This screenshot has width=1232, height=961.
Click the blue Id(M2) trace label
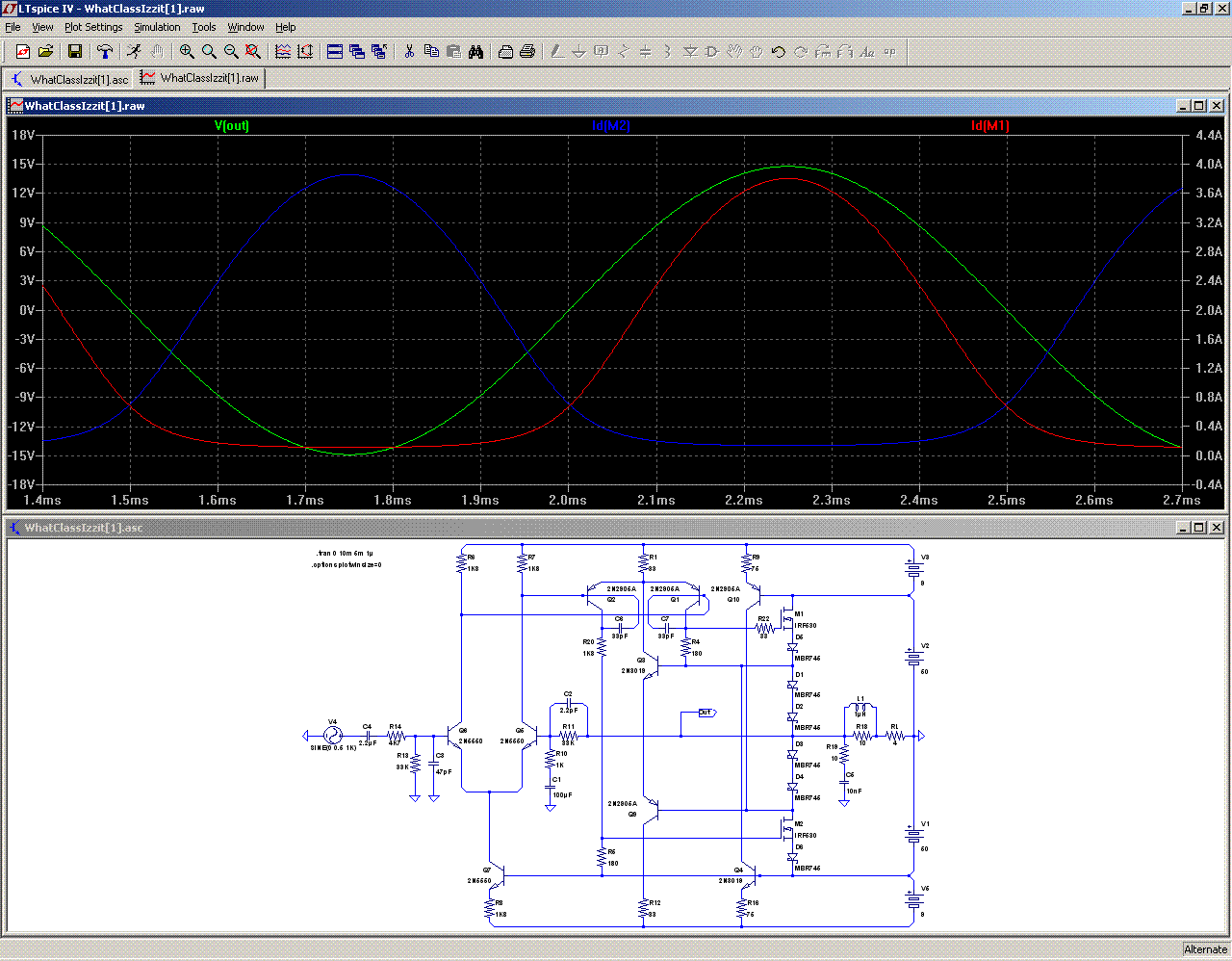pos(611,126)
